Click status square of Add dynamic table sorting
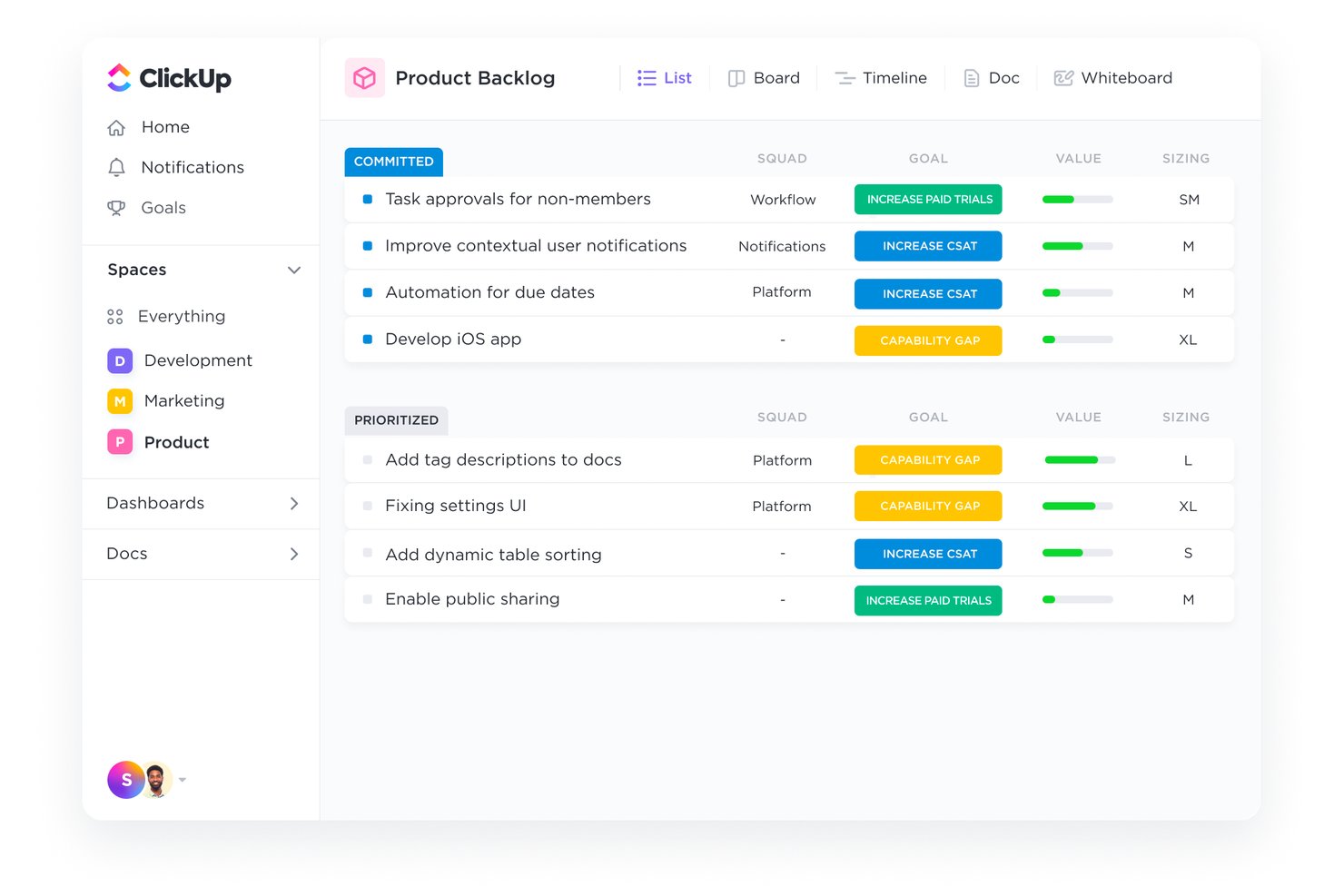Viewport: 1344px width, 896px height. click(x=368, y=553)
